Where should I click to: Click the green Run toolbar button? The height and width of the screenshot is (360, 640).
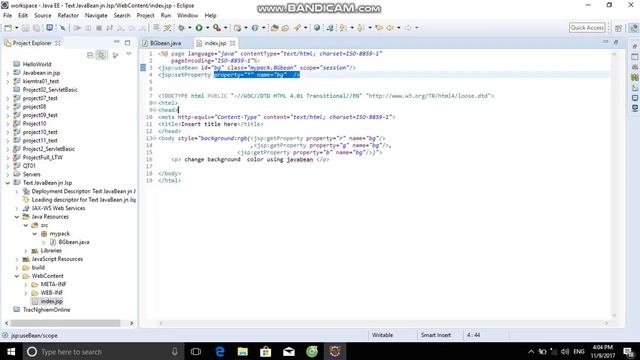coord(199,28)
